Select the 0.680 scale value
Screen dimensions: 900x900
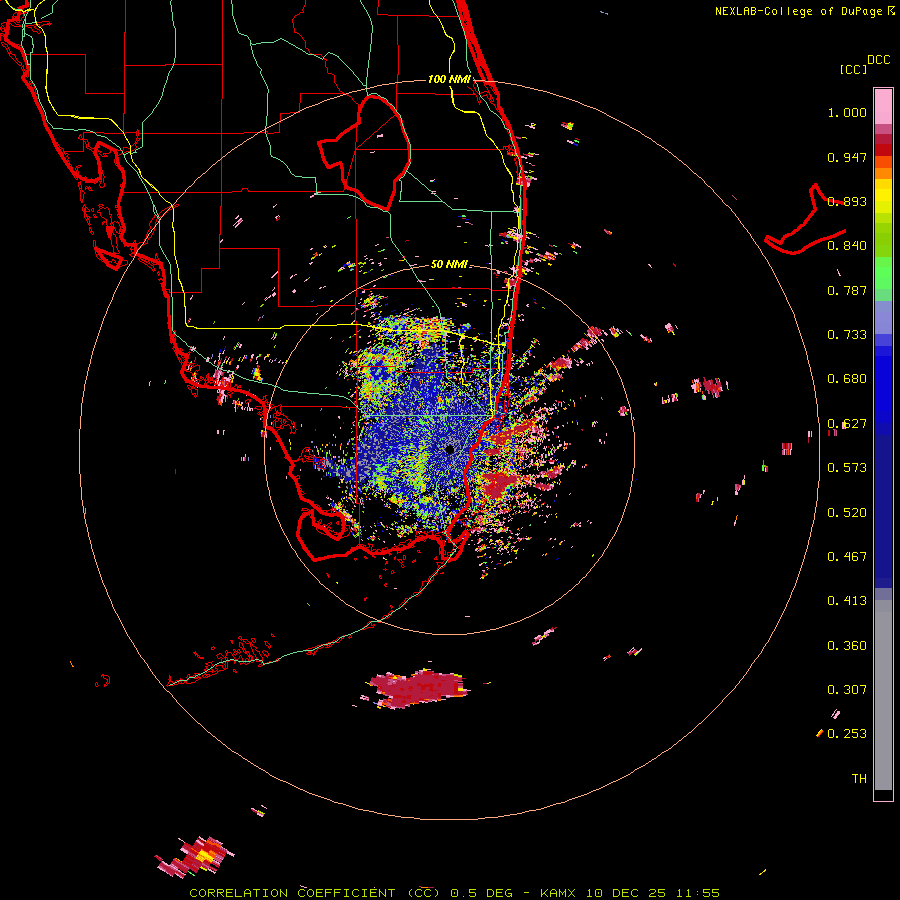[847, 379]
